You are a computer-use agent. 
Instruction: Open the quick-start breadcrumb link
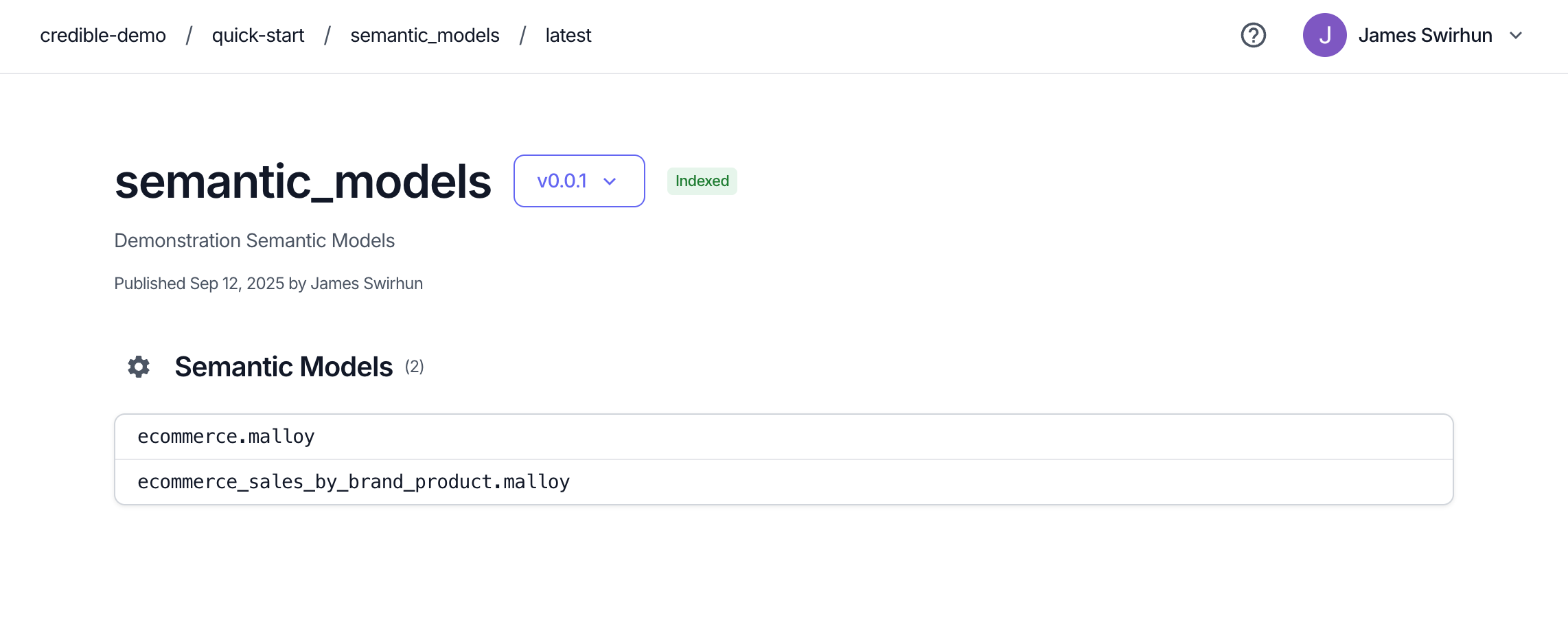258,35
